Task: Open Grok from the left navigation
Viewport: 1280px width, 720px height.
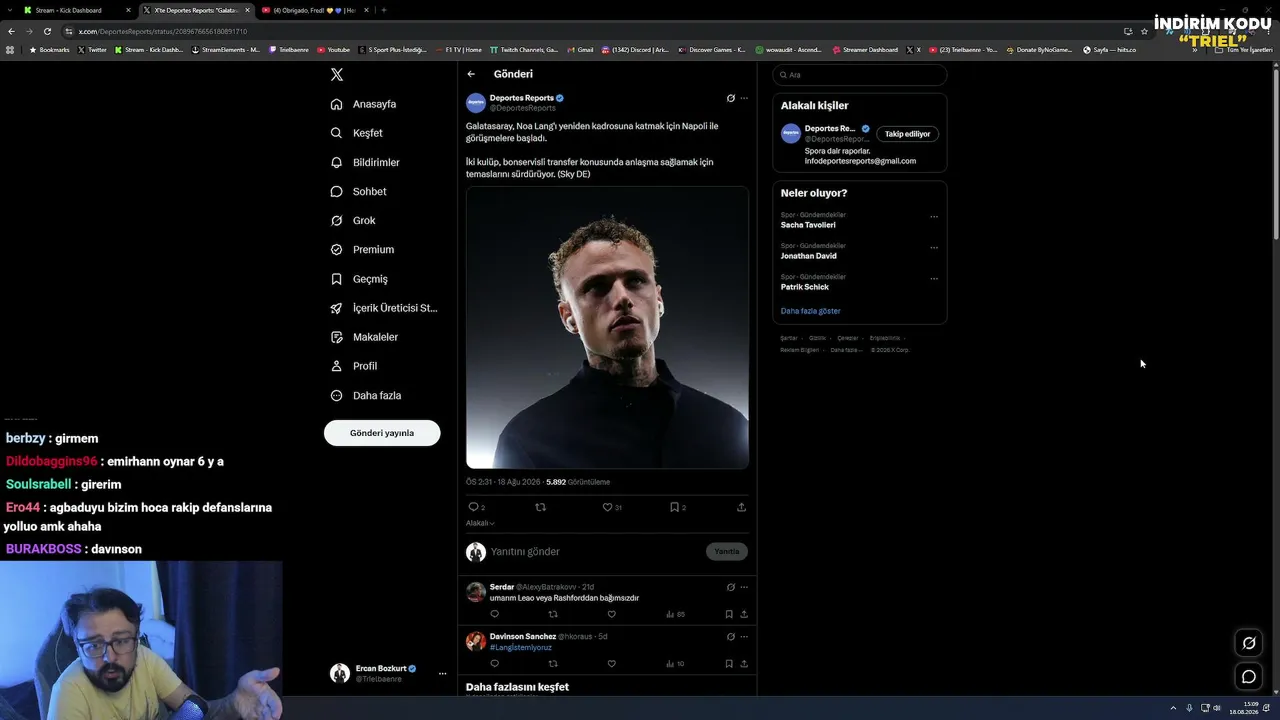Action: pos(353,220)
